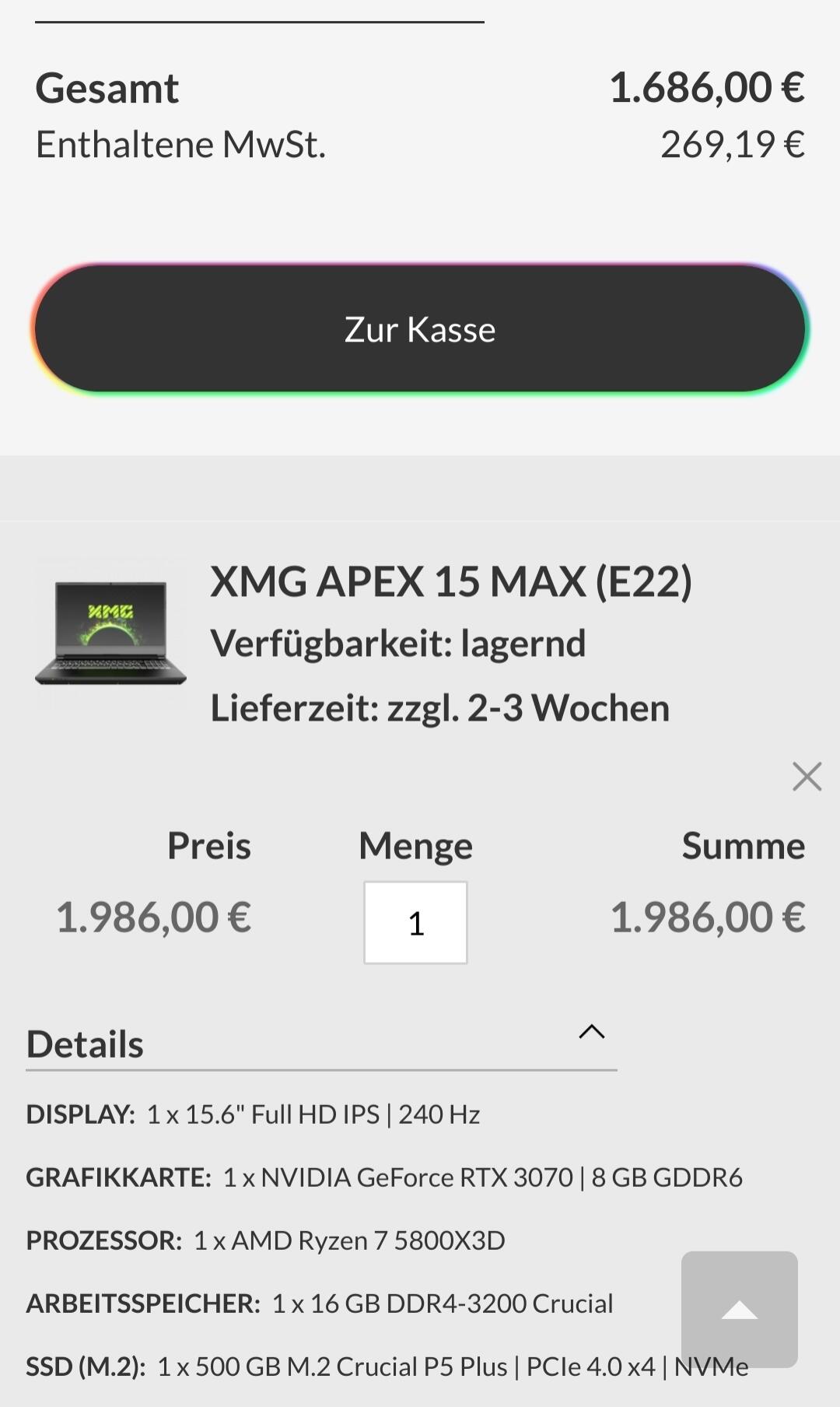This screenshot has width=840, height=1407.
Task: Click the Gesamt label
Action: point(107,88)
